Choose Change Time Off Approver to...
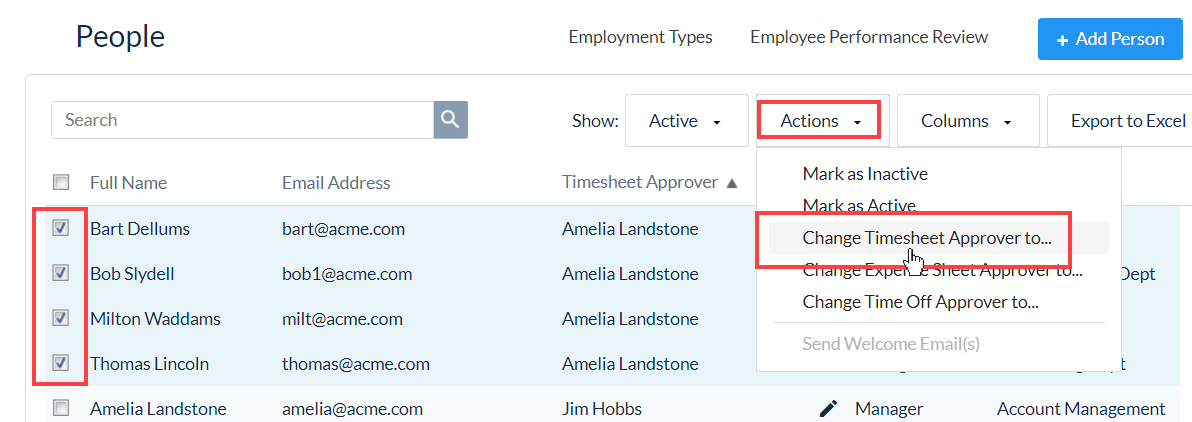Image resolution: width=1192 pixels, height=422 pixels. pos(921,301)
